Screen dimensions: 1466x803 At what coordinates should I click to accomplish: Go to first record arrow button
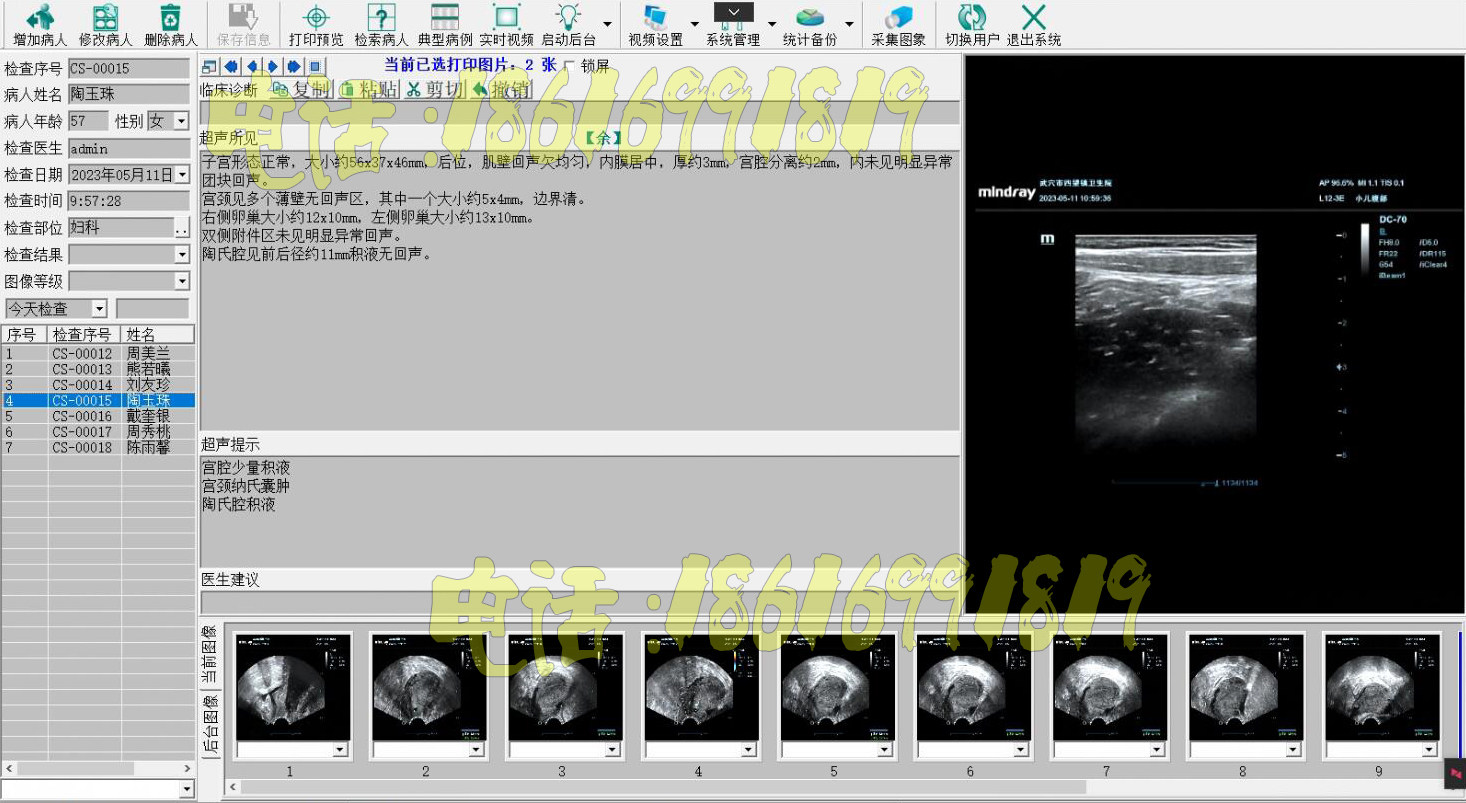click(x=231, y=67)
